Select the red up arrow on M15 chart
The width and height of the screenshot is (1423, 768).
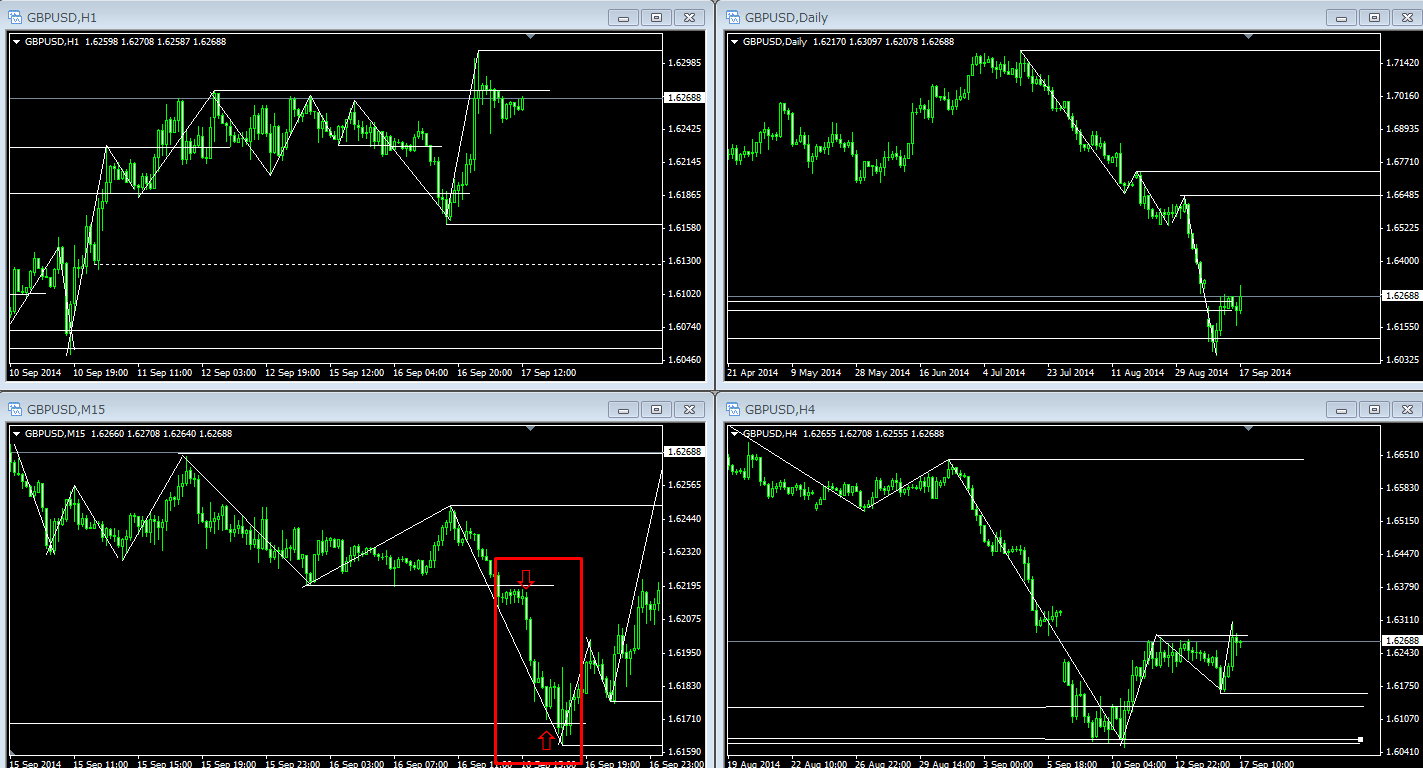pos(545,740)
